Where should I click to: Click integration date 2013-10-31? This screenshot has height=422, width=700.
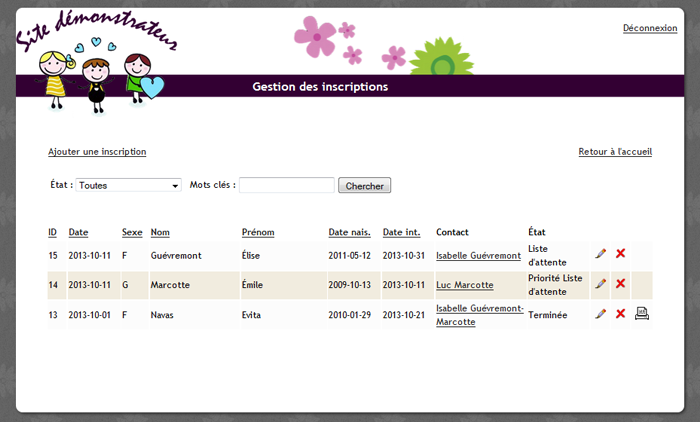pyautogui.click(x=404, y=256)
